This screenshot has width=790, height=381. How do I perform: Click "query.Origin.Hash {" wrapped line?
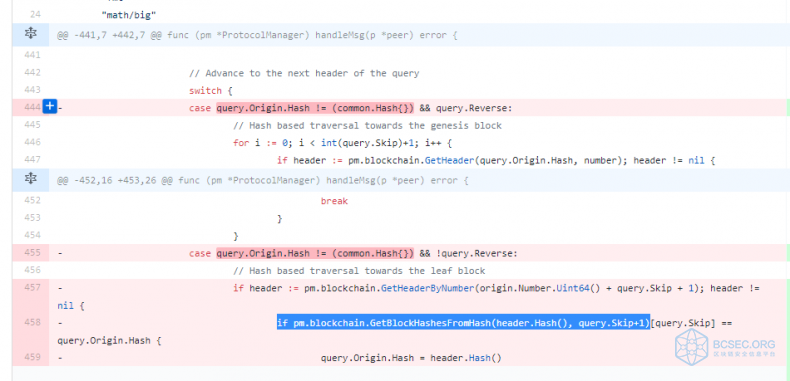point(109,341)
